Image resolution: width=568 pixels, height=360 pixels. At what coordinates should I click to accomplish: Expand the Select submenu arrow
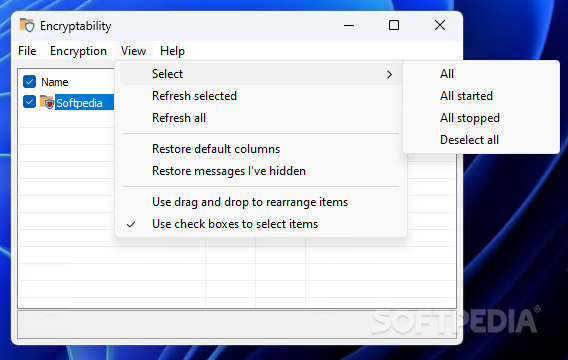(x=389, y=75)
